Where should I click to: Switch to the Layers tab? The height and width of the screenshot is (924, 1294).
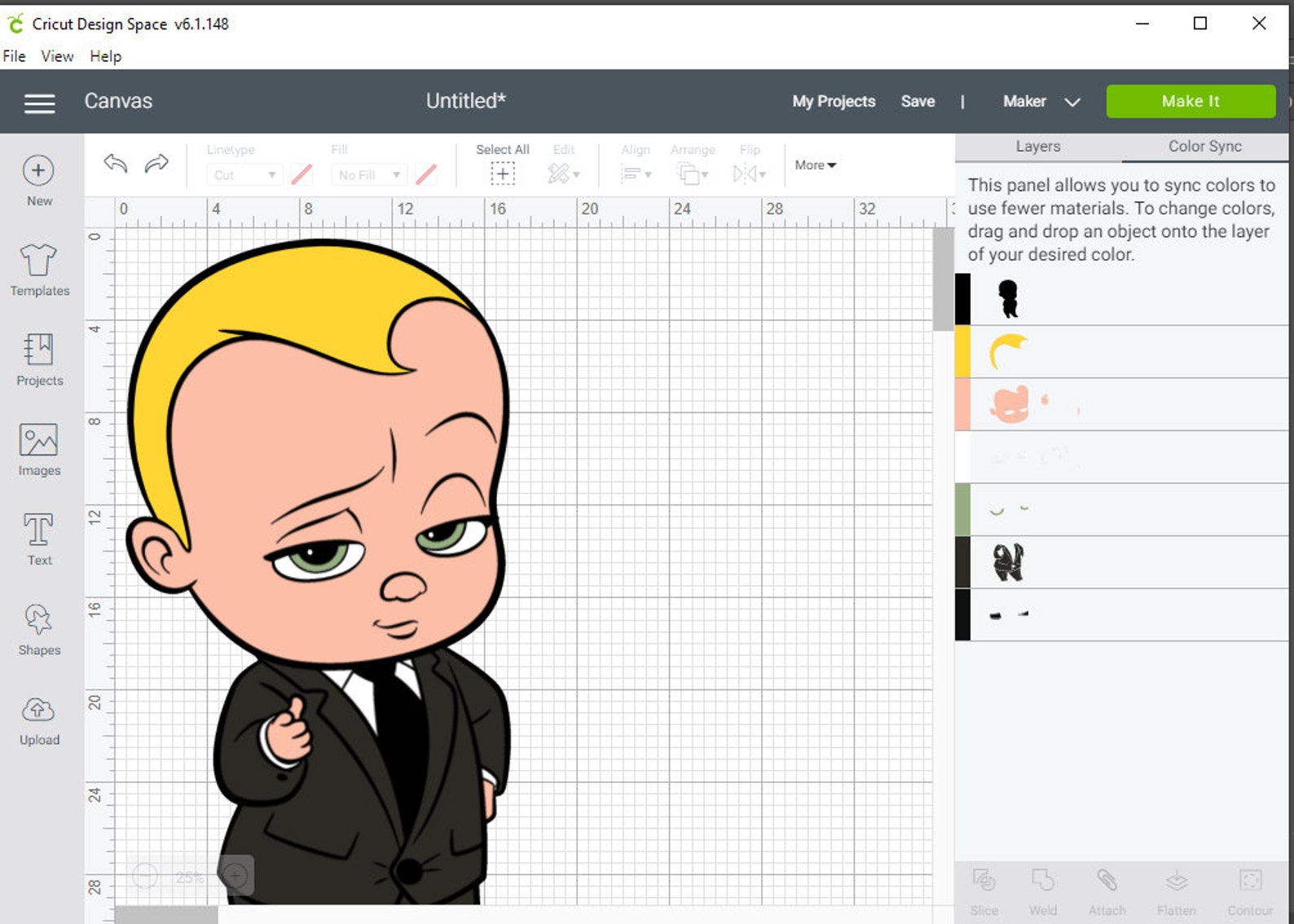(1037, 147)
